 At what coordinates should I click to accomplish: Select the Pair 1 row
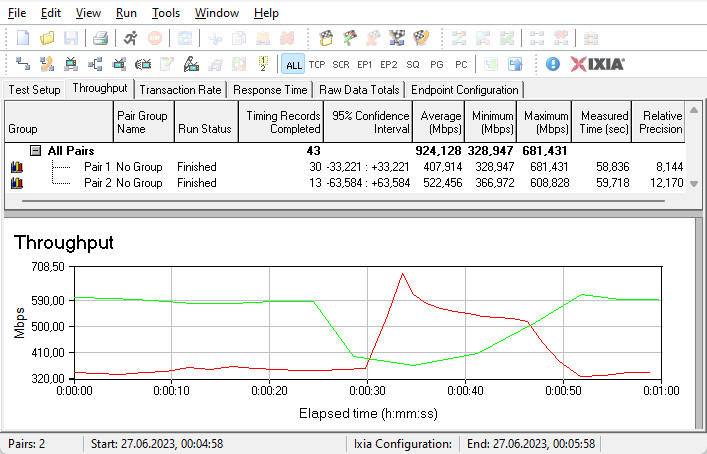345,167
